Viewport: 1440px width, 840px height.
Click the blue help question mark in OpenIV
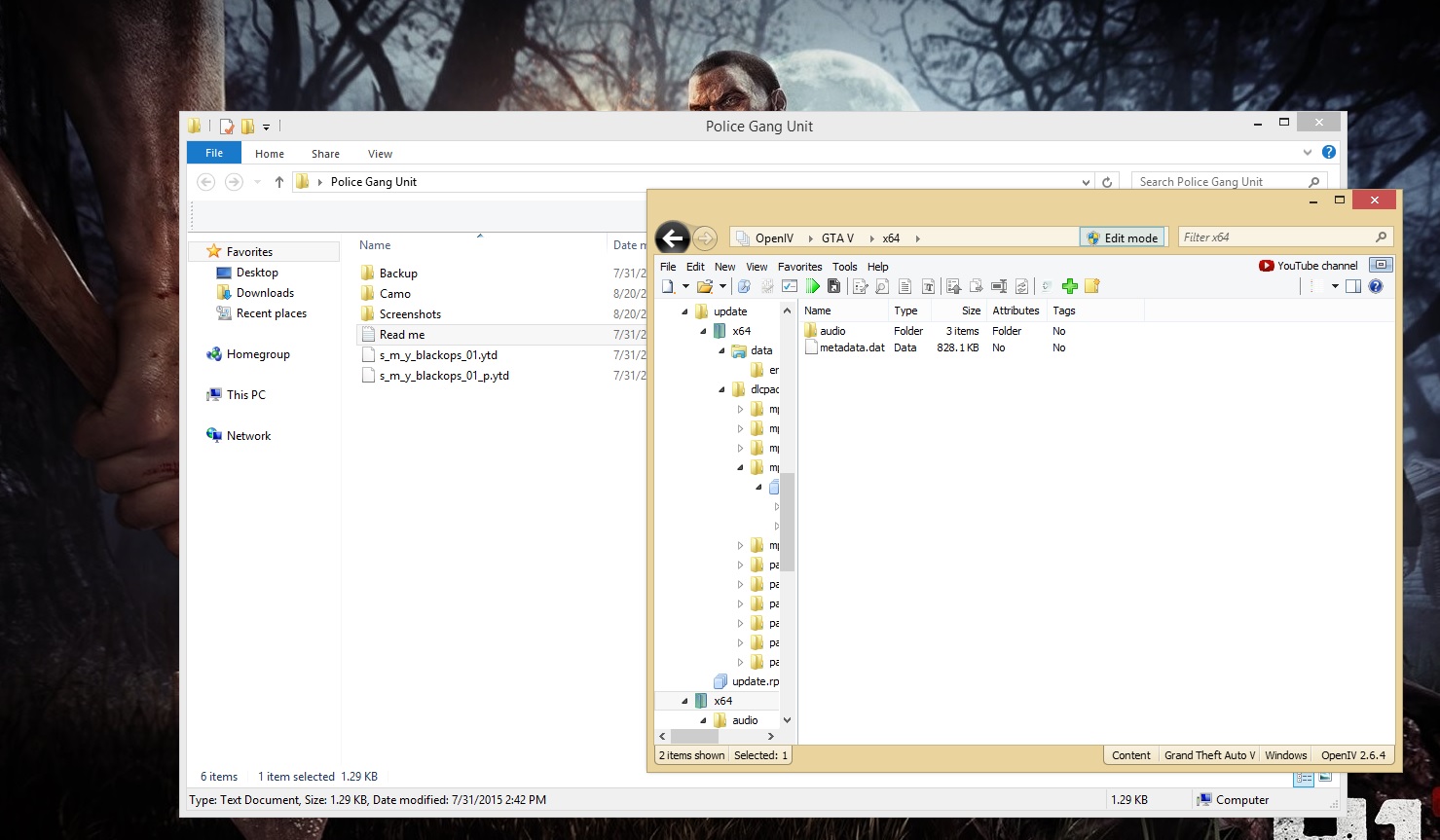click(1375, 286)
